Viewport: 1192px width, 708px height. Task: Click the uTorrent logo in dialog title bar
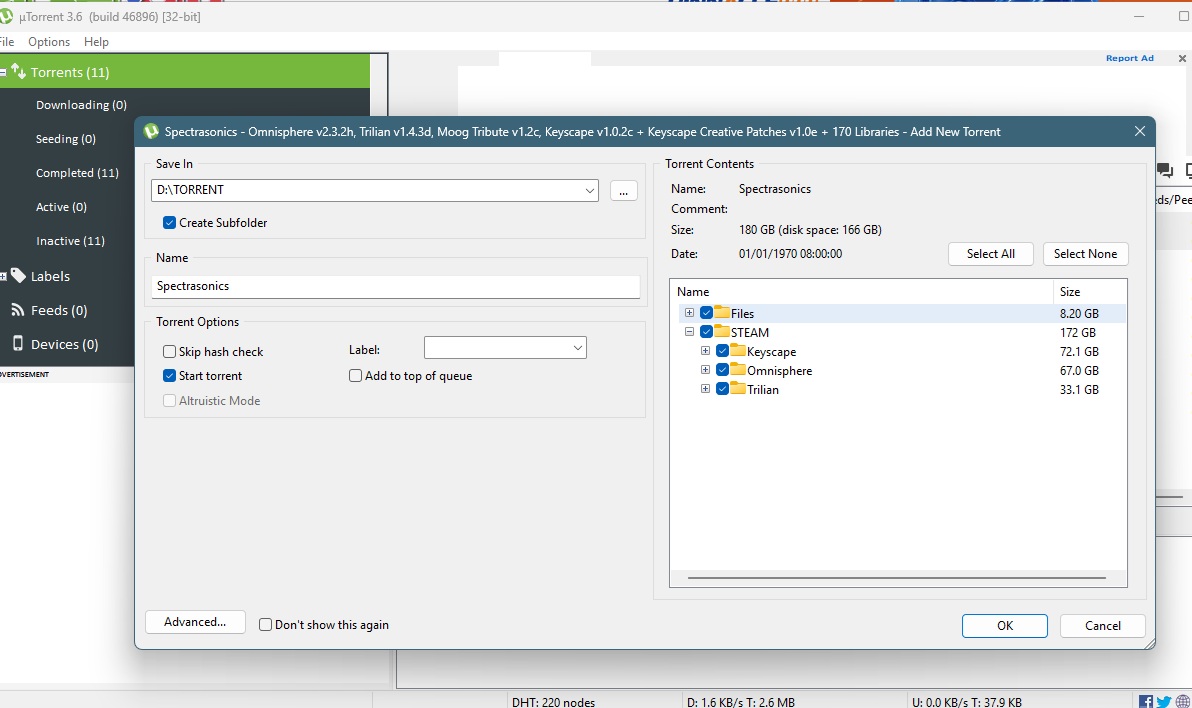coord(151,132)
